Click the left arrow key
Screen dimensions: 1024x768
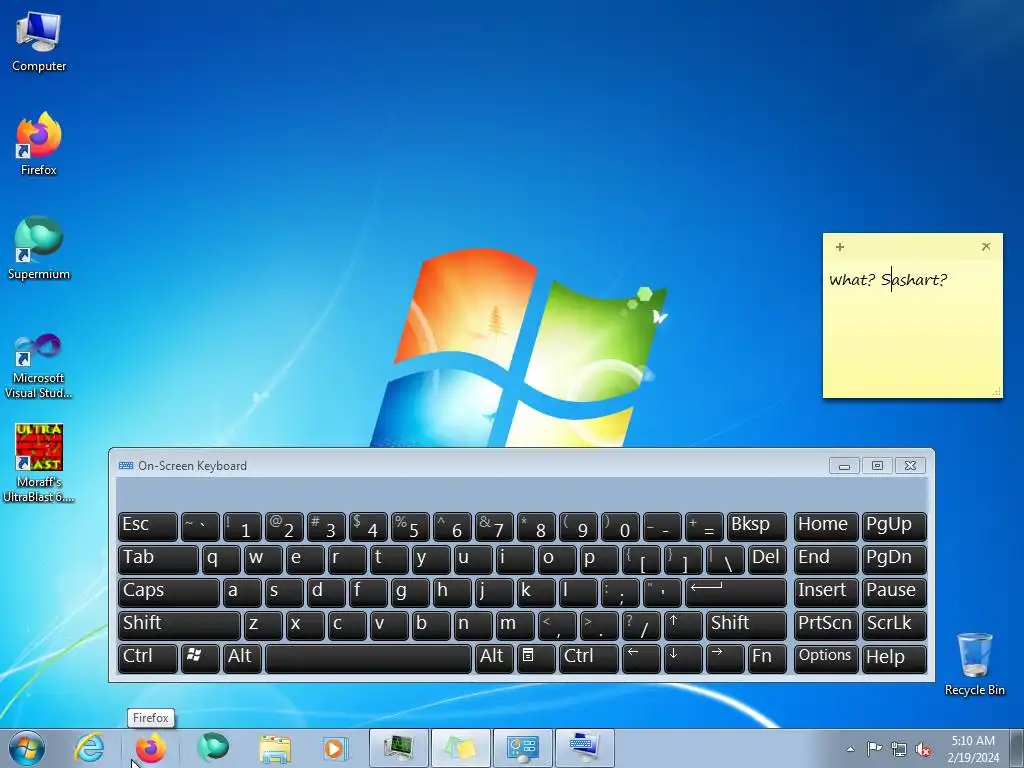tap(641, 658)
